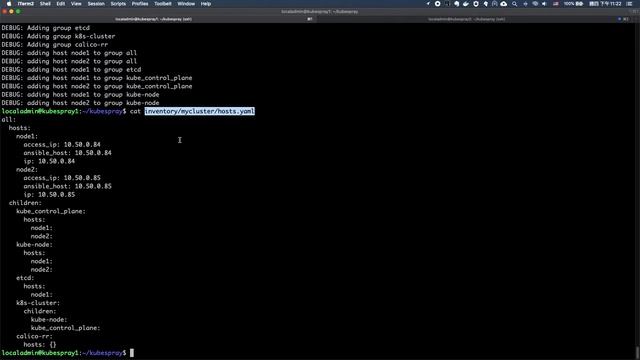
Task: Open the Profiles menu
Action: click(140, 4)
